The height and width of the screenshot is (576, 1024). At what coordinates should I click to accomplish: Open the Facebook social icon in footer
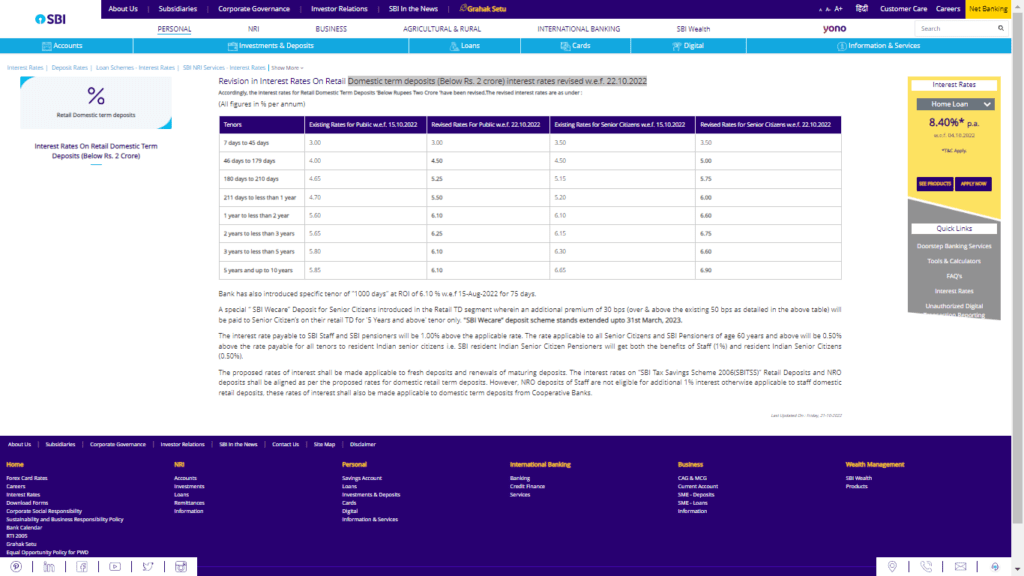pos(82,566)
